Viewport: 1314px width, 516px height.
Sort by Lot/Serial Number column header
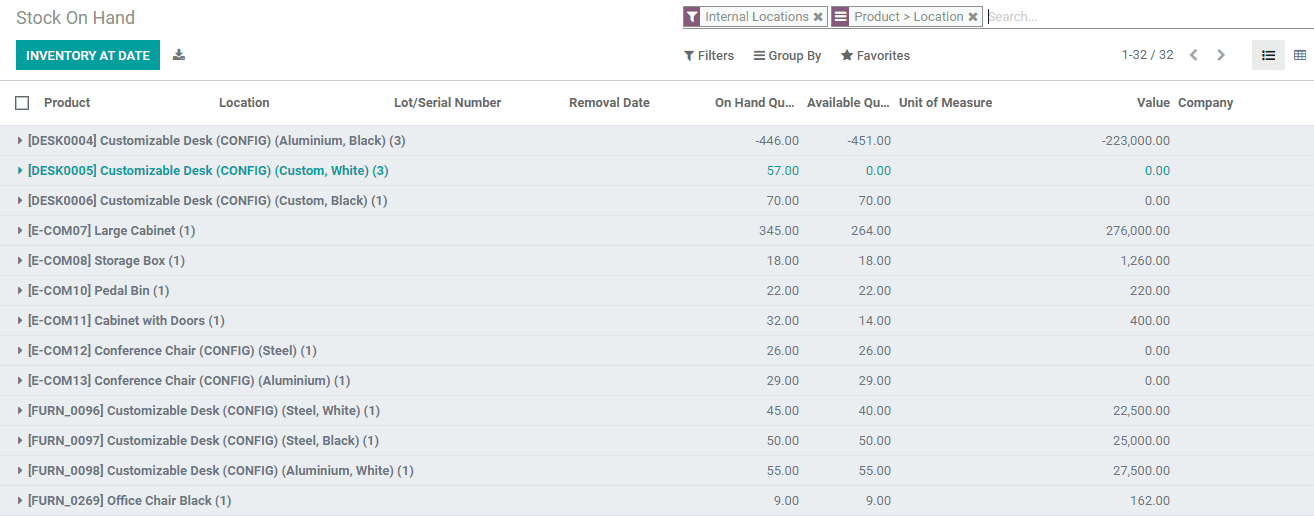(447, 103)
